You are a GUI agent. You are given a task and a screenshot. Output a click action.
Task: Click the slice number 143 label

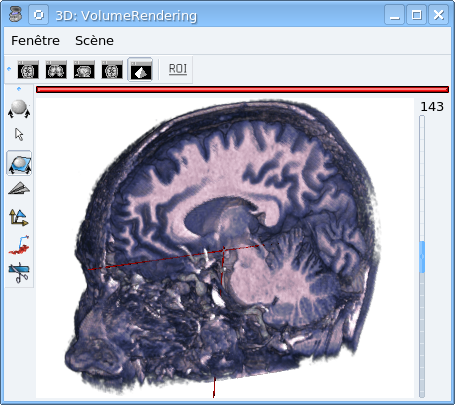coord(432,107)
